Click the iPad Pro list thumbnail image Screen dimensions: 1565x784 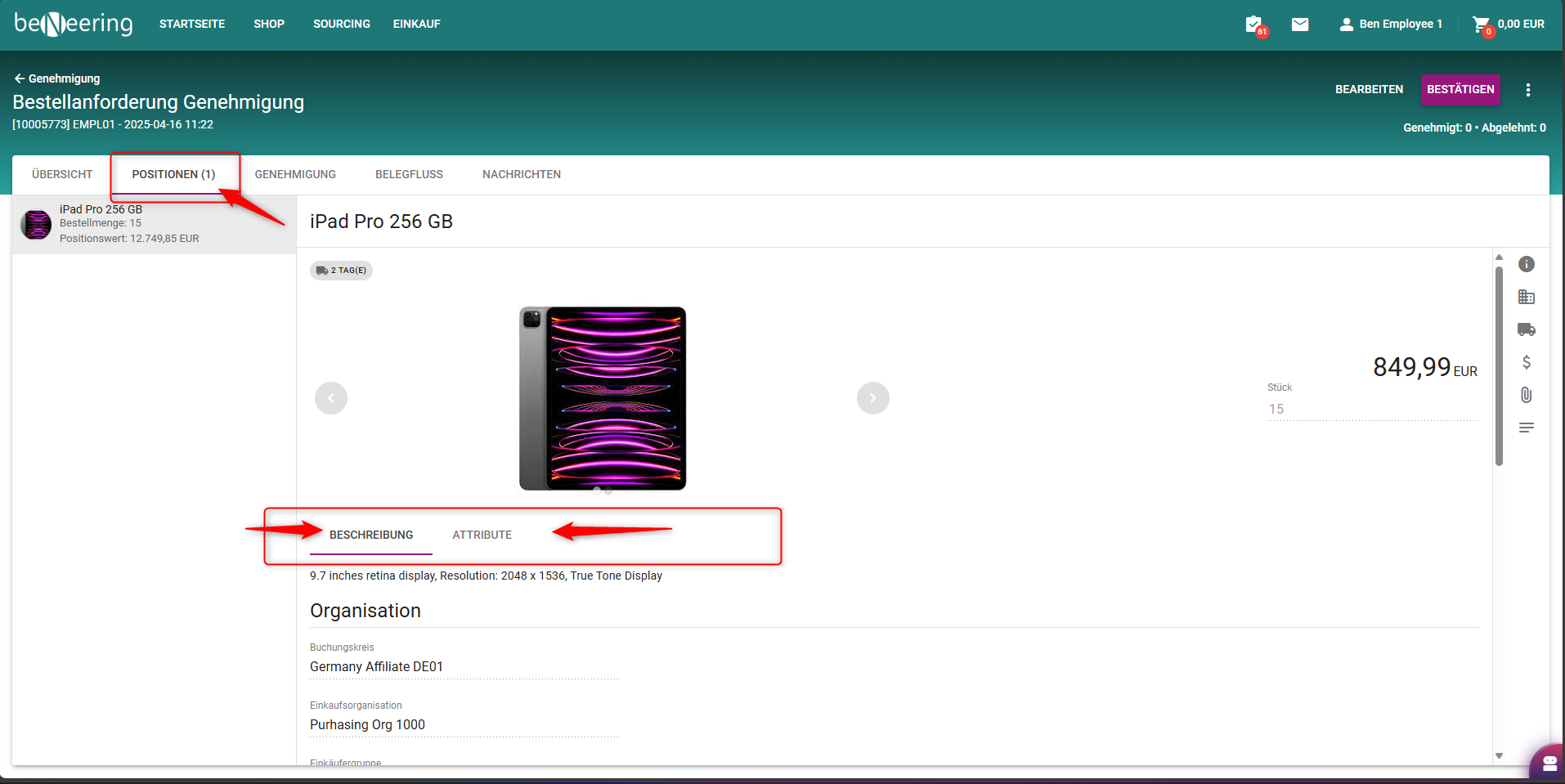[x=36, y=224]
